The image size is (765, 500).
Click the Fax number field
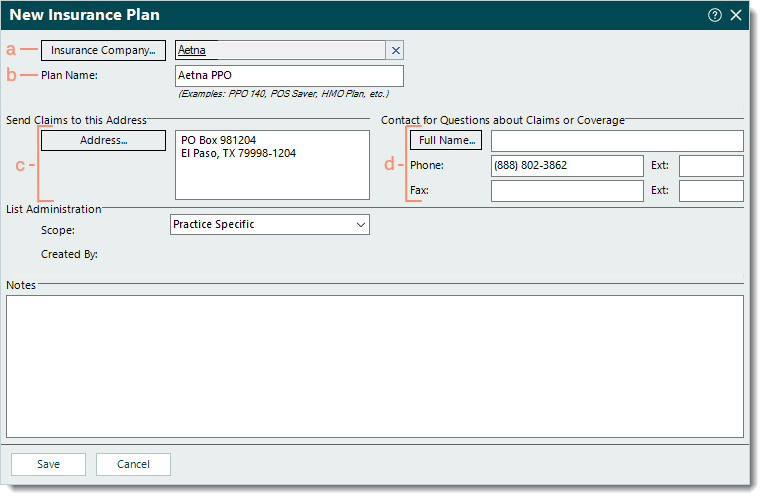click(567, 191)
